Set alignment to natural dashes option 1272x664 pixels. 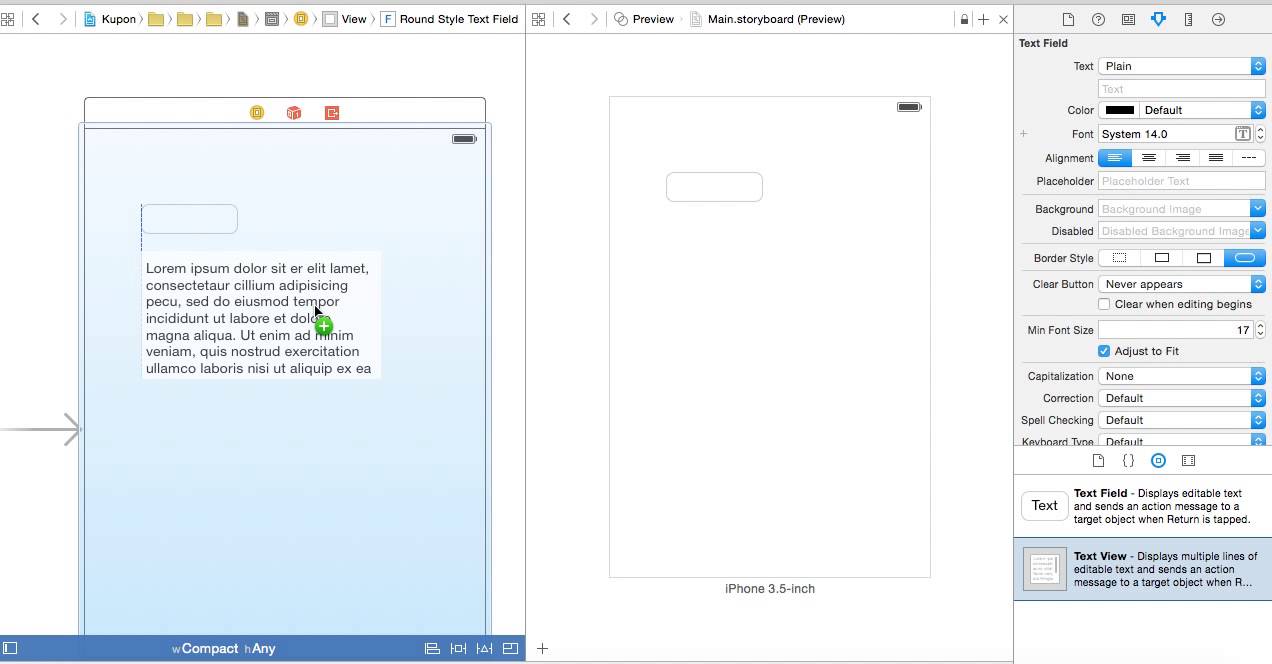tap(1248, 158)
